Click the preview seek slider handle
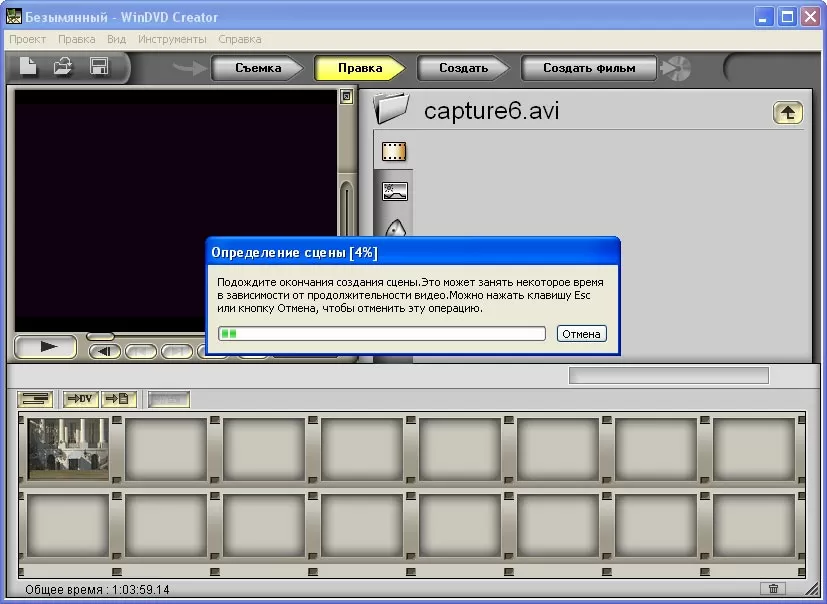The image size is (827, 604). coord(100,336)
